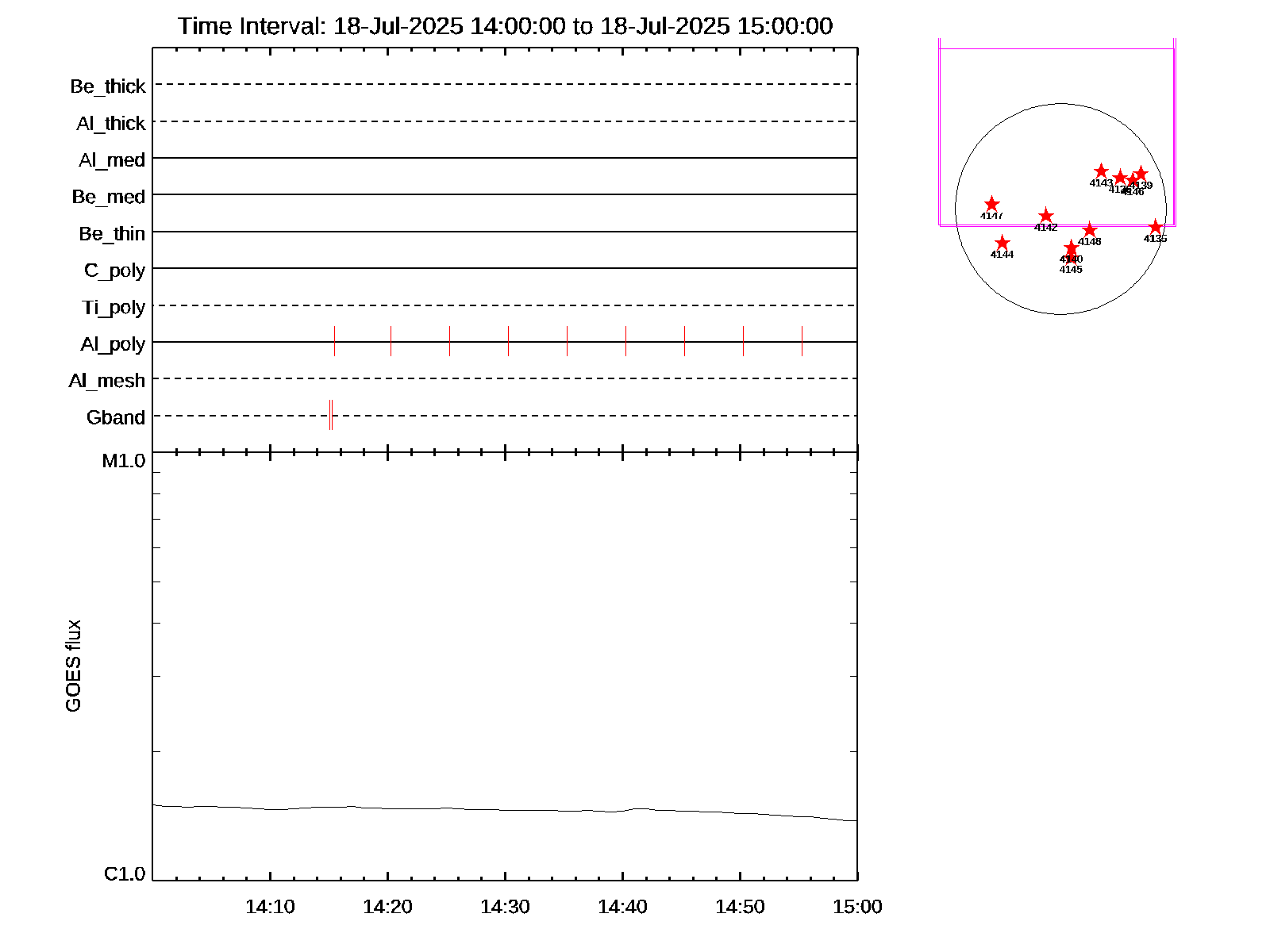Viewport: 1270px width, 952px height.
Task: Select the last red Al_poly tick near 14:55
Action: (802, 341)
